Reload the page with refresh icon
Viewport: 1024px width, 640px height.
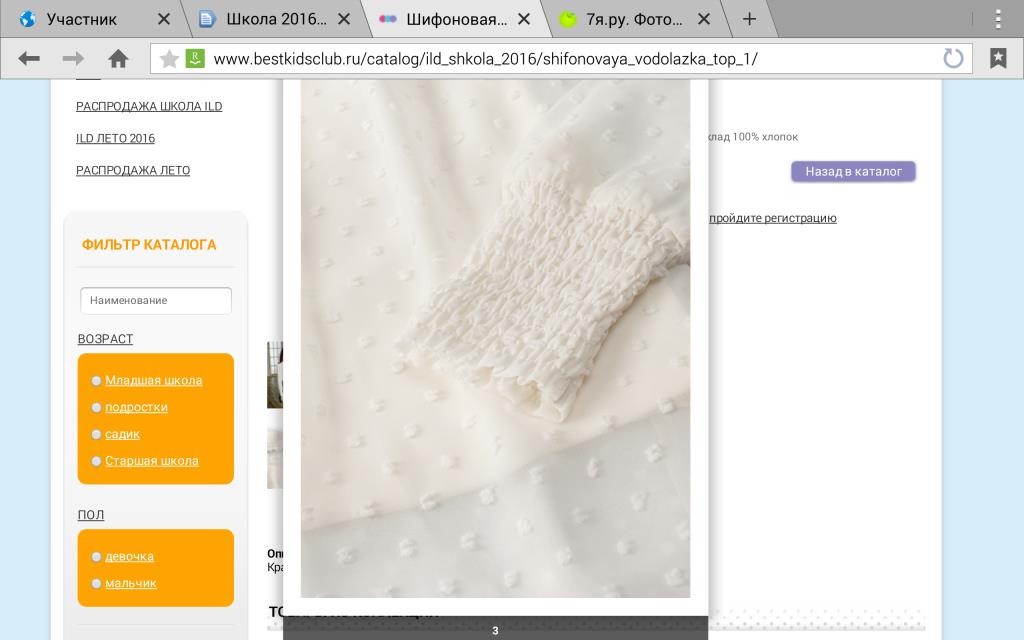[953, 59]
